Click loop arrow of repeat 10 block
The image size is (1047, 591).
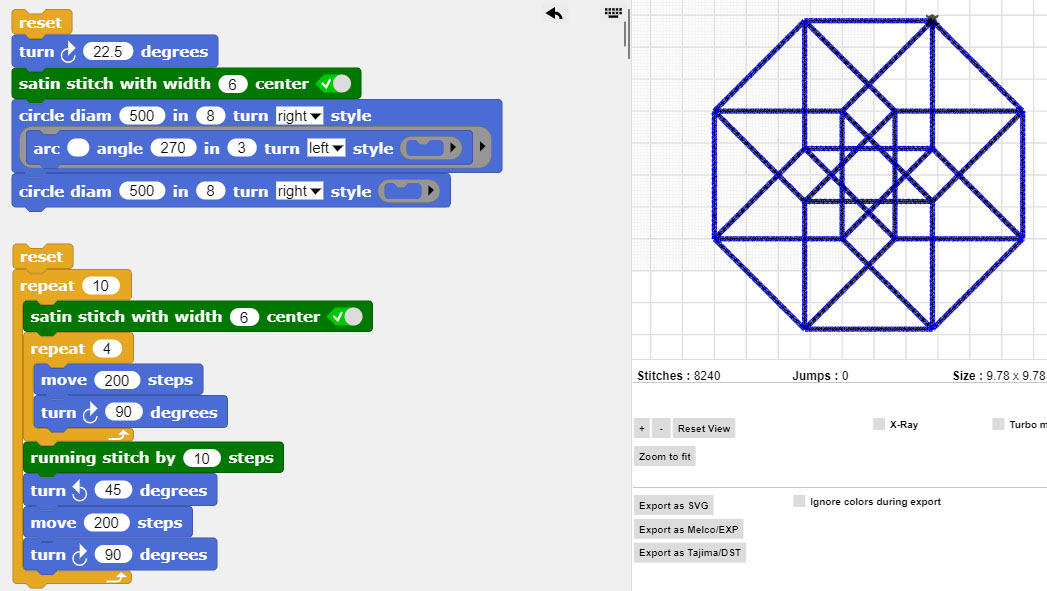coord(116,577)
